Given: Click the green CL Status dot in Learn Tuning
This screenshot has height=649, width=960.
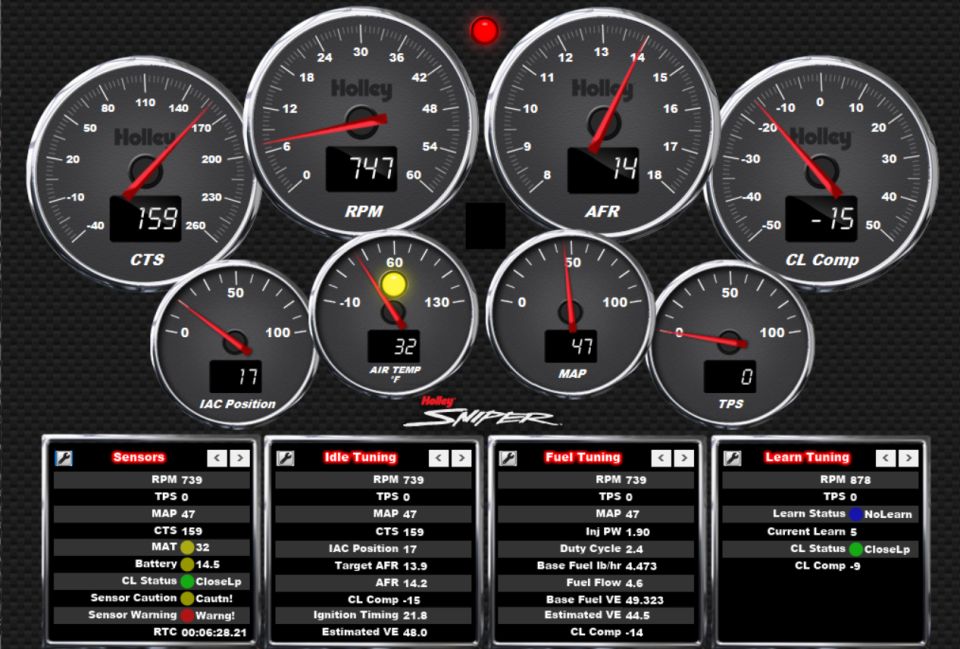Looking at the screenshot, I should point(856,549).
